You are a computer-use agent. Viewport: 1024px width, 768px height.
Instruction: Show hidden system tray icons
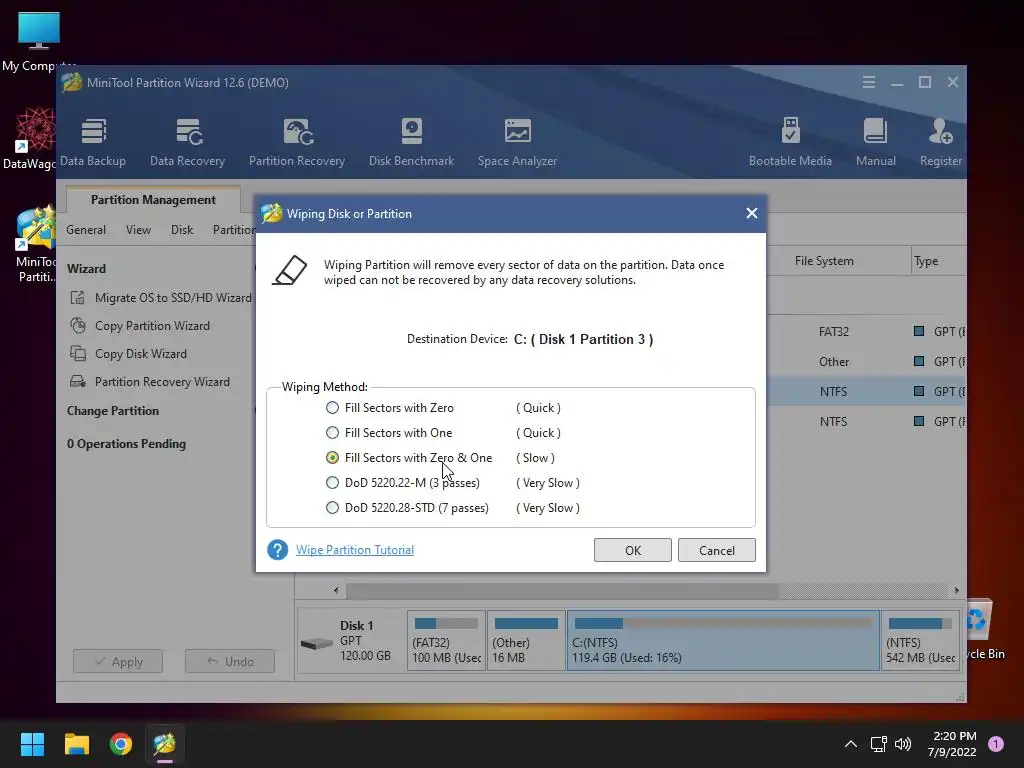850,744
